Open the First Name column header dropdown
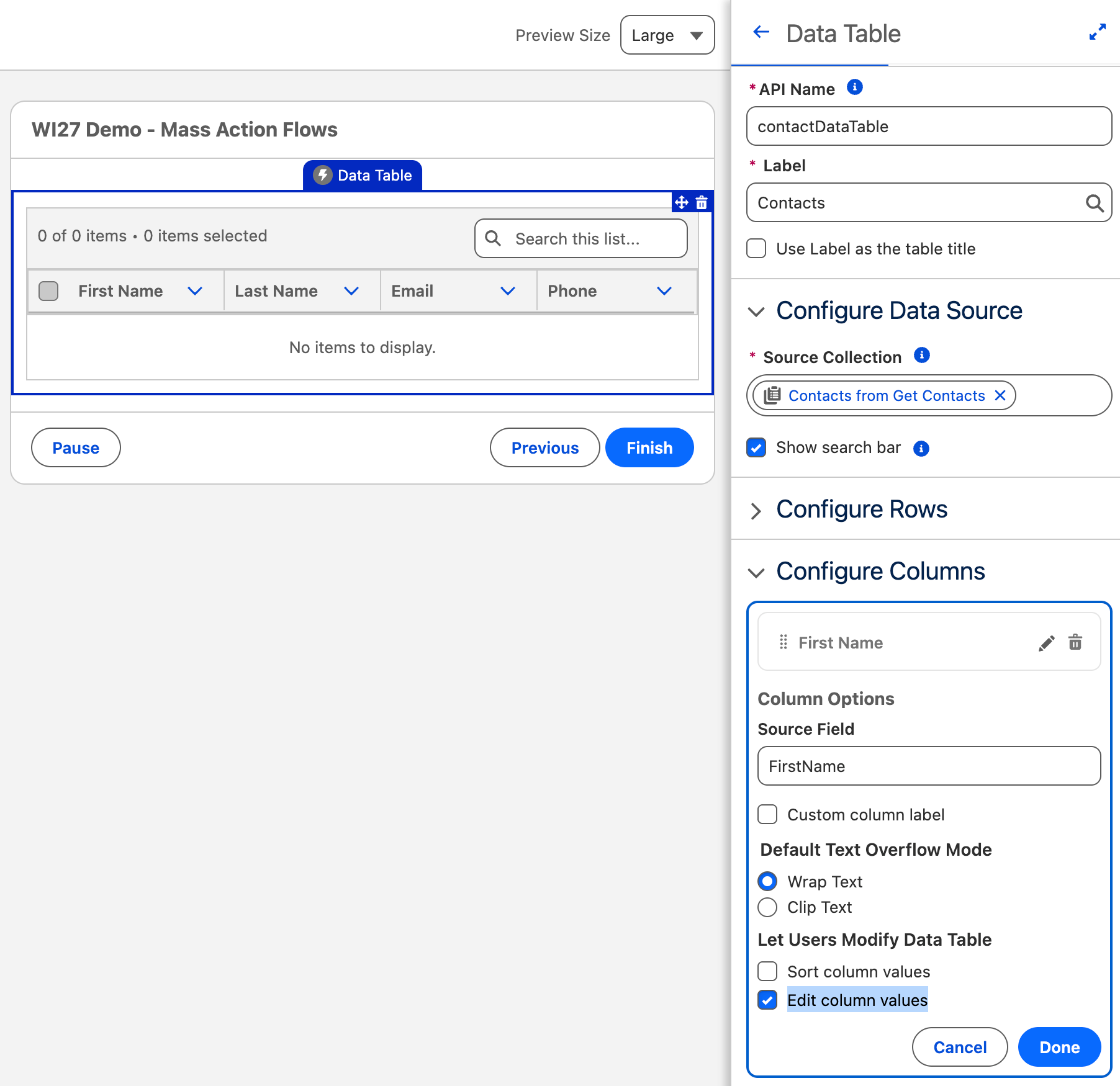 click(195, 291)
